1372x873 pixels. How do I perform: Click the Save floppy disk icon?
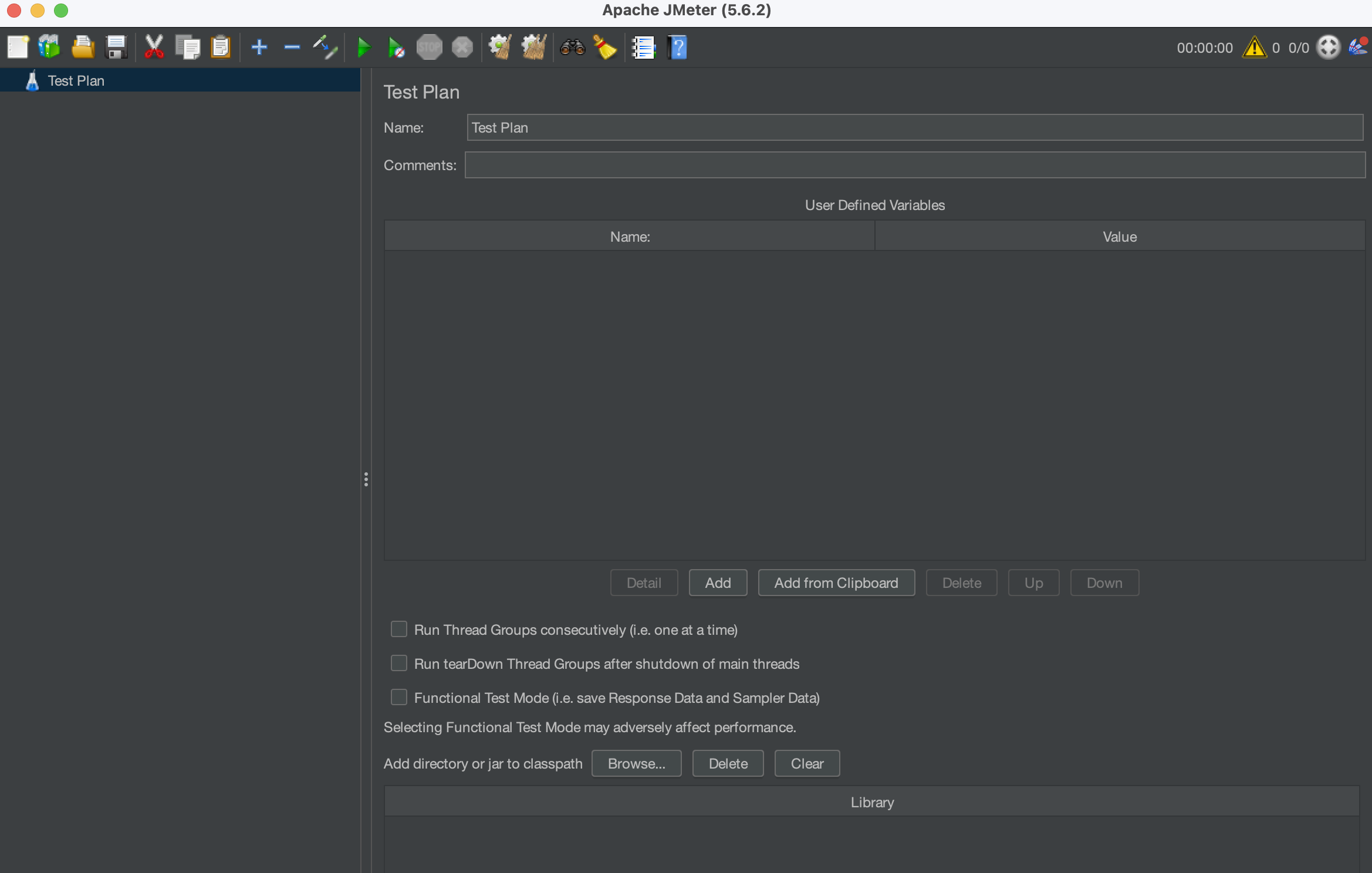(116, 48)
